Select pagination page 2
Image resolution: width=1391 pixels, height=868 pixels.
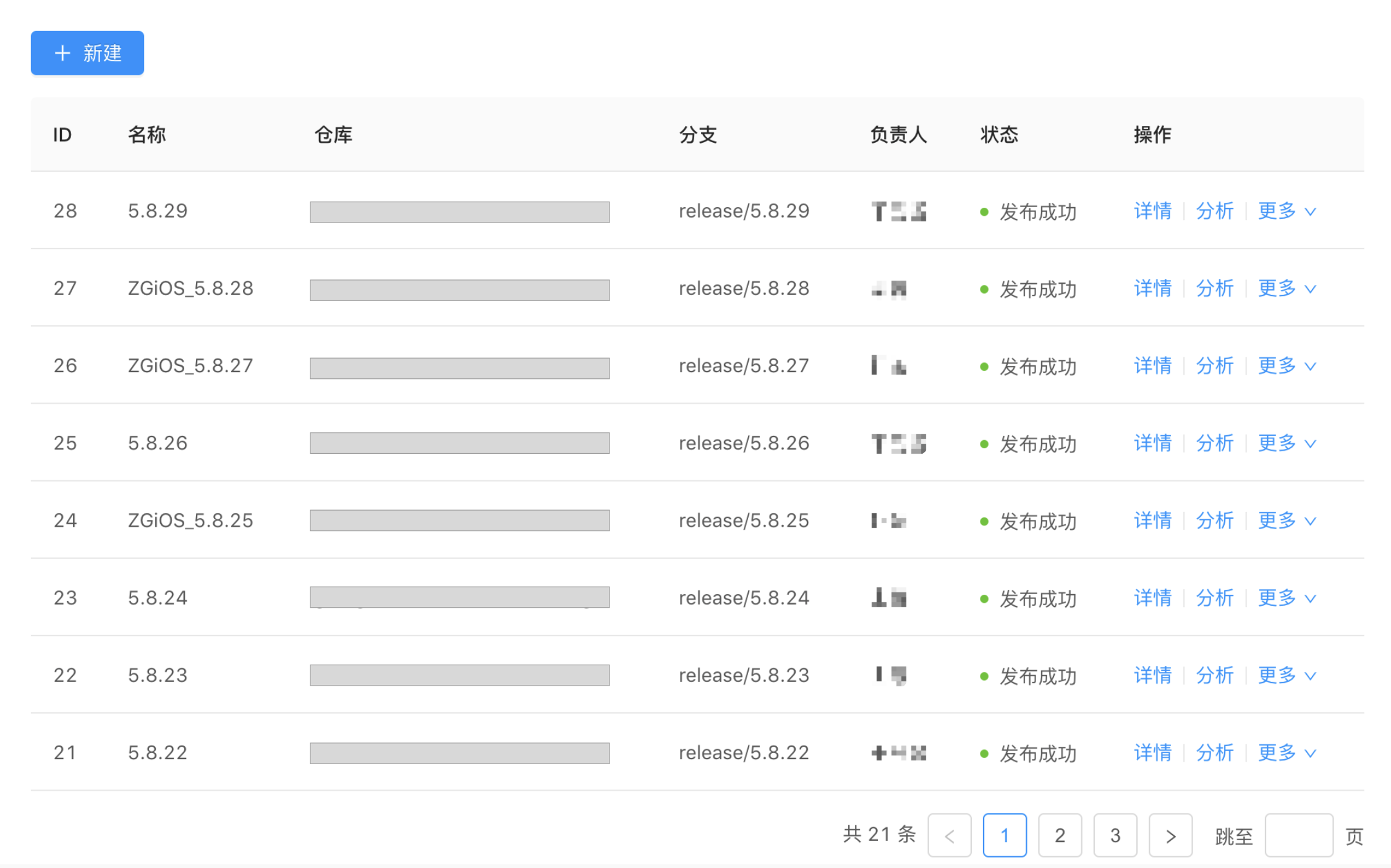tap(1060, 836)
